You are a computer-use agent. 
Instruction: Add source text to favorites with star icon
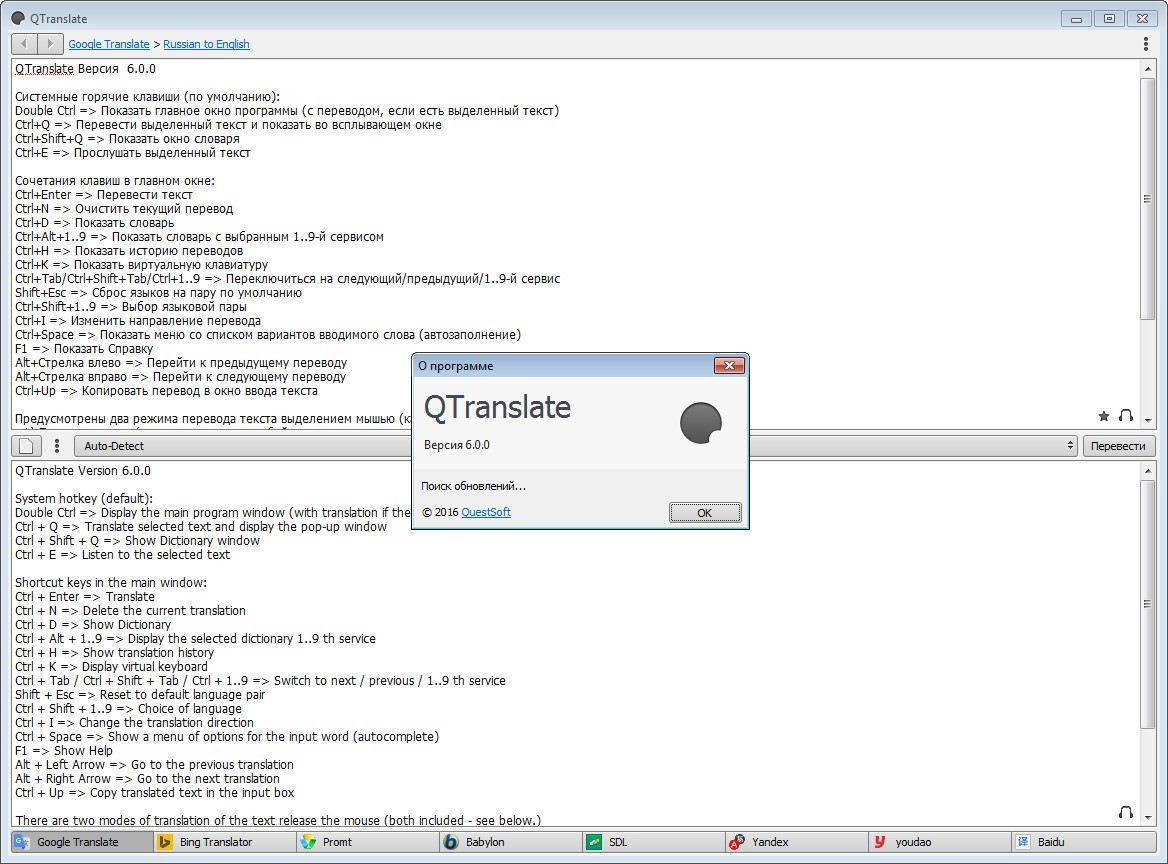click(1104, 416)
